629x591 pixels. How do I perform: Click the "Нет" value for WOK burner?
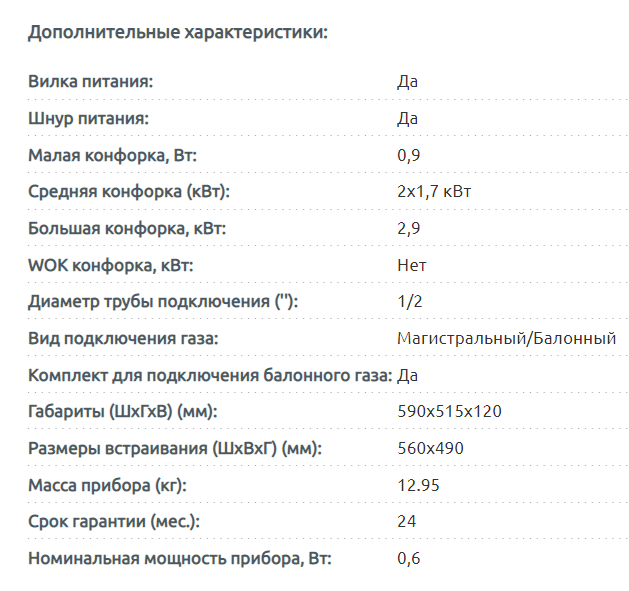(412, 265)
